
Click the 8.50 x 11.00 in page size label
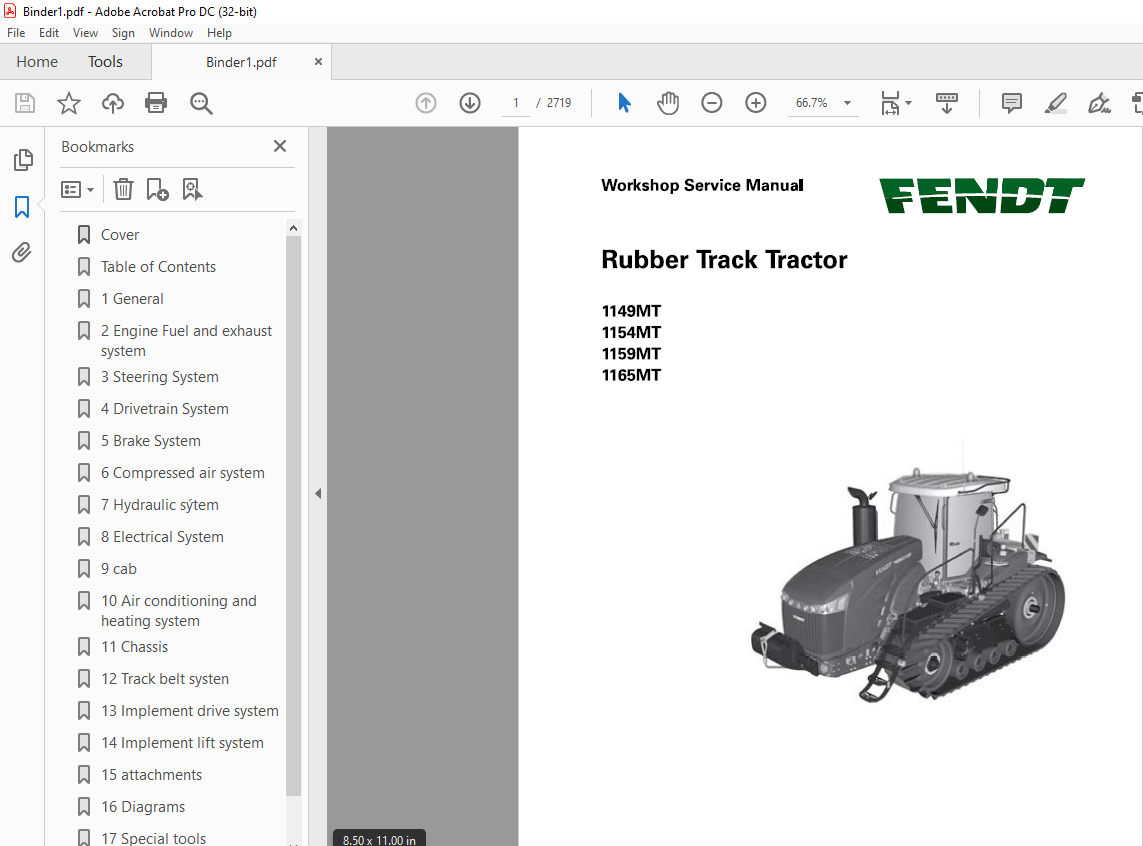pos(379,839)
